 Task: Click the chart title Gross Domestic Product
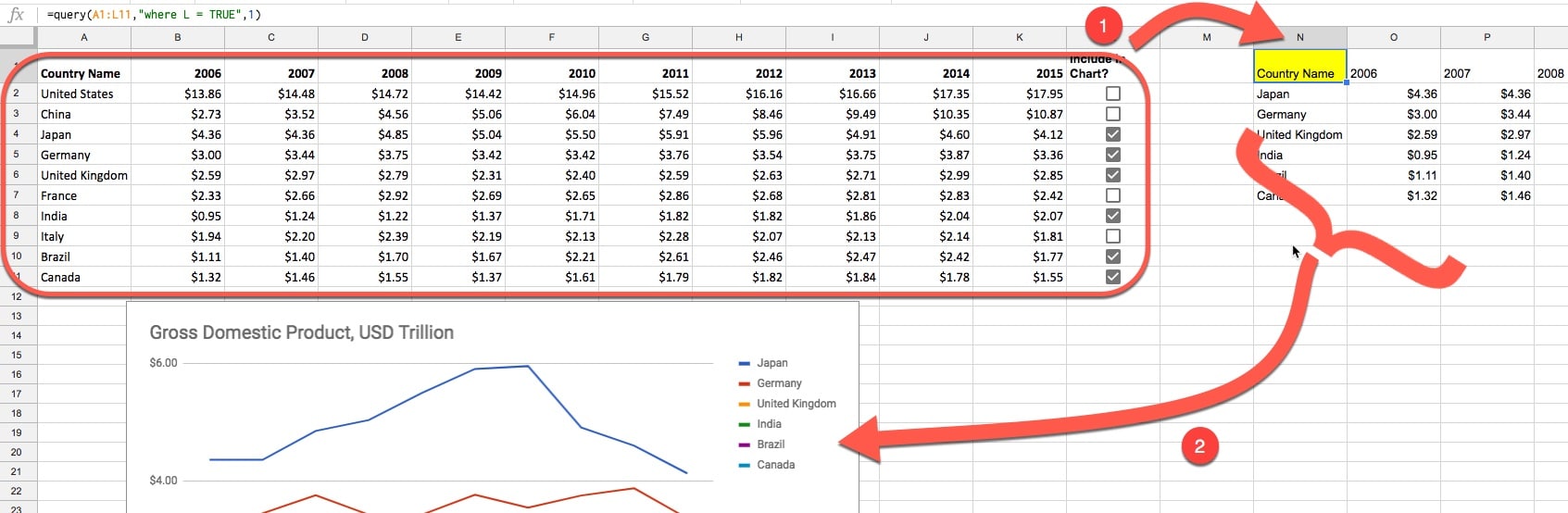301,332
